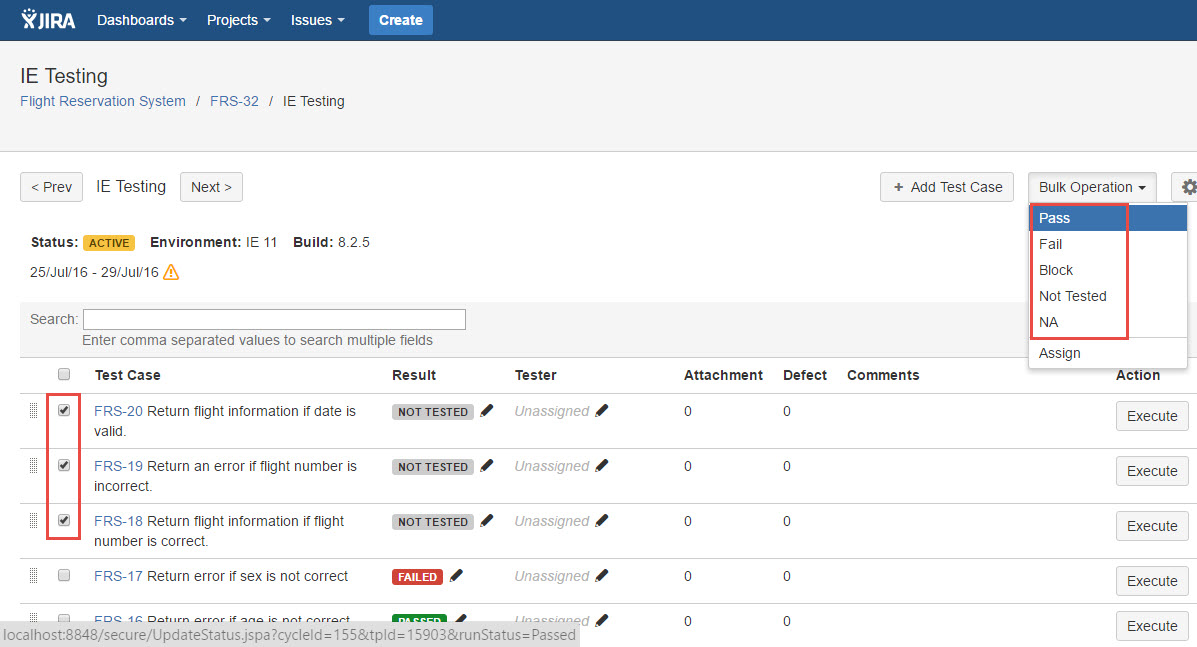Edit tester pencil for FRS-19
The image size is (1197, 647).
click(602, 466)
